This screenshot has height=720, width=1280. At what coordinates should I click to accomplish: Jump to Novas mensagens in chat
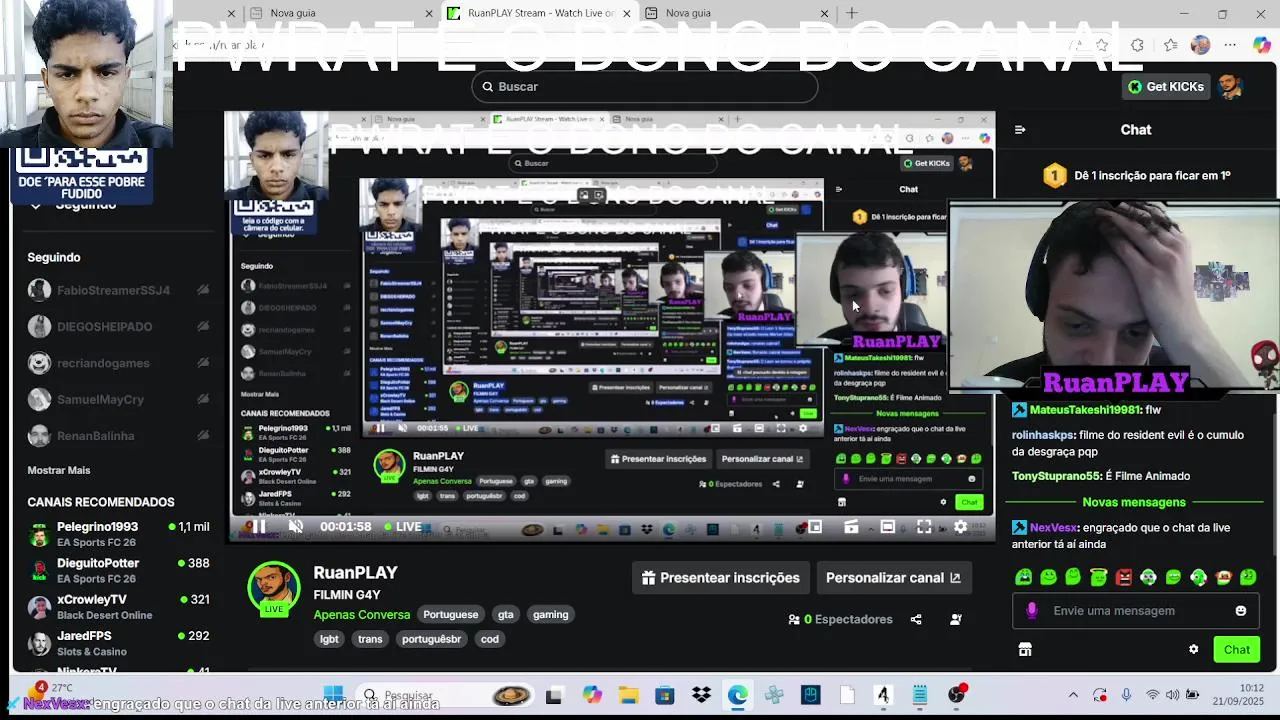click(x=1134, y=502)
